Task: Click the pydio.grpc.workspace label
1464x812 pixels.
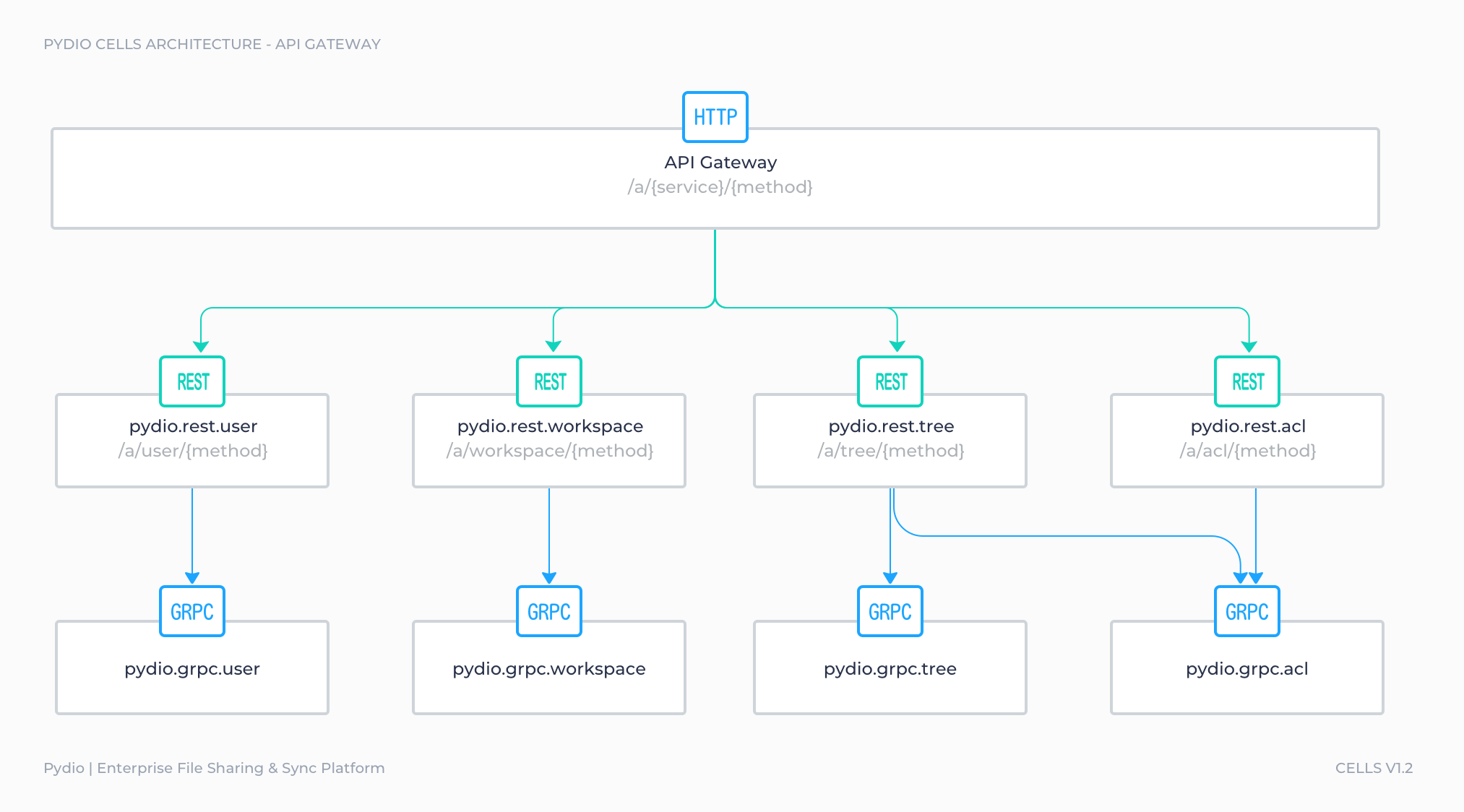Action: pyautogui.click(x=549, y=669)
